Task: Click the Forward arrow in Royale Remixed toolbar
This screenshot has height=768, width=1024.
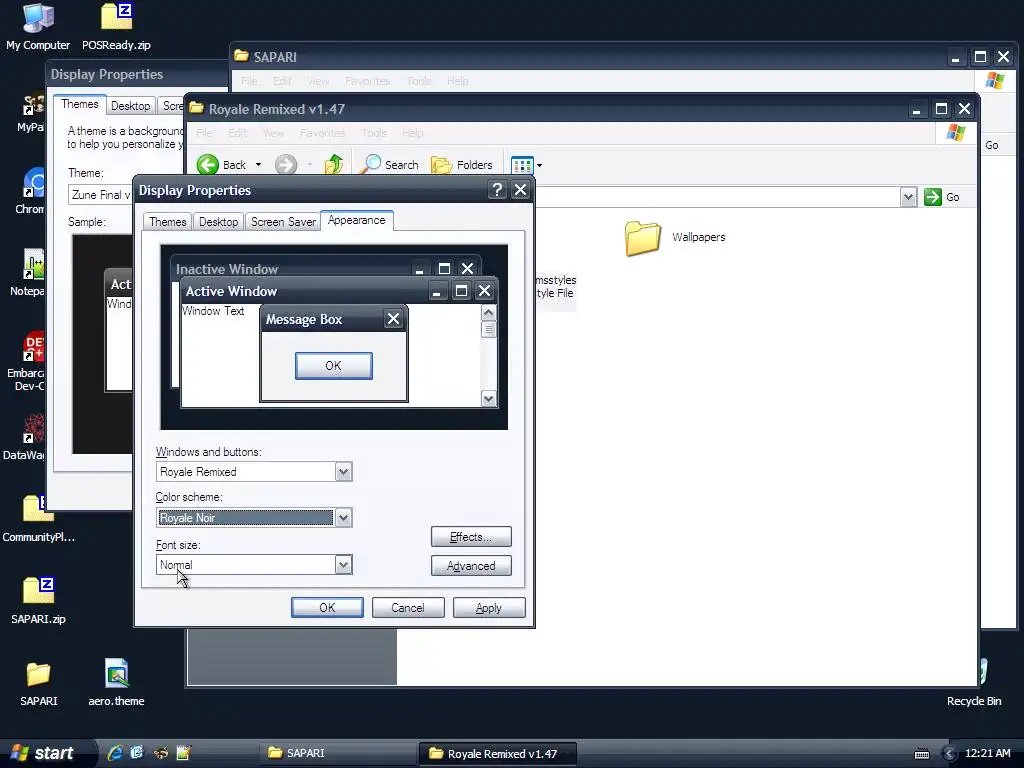Action: tap(286, 165)
